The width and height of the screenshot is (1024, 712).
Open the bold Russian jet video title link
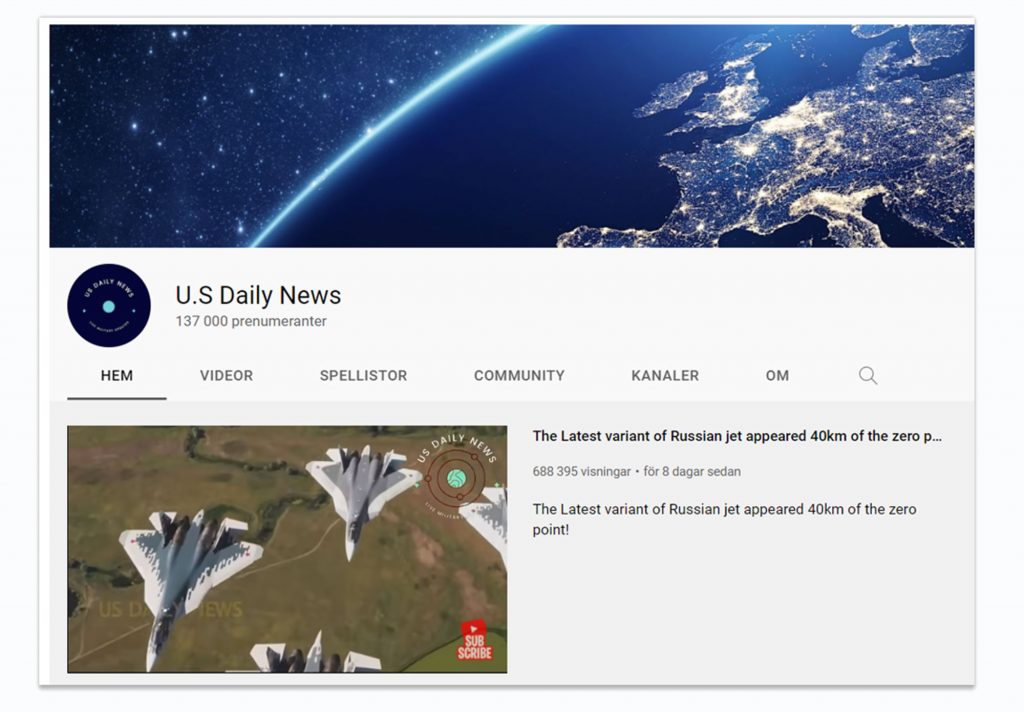pos(737,436)
